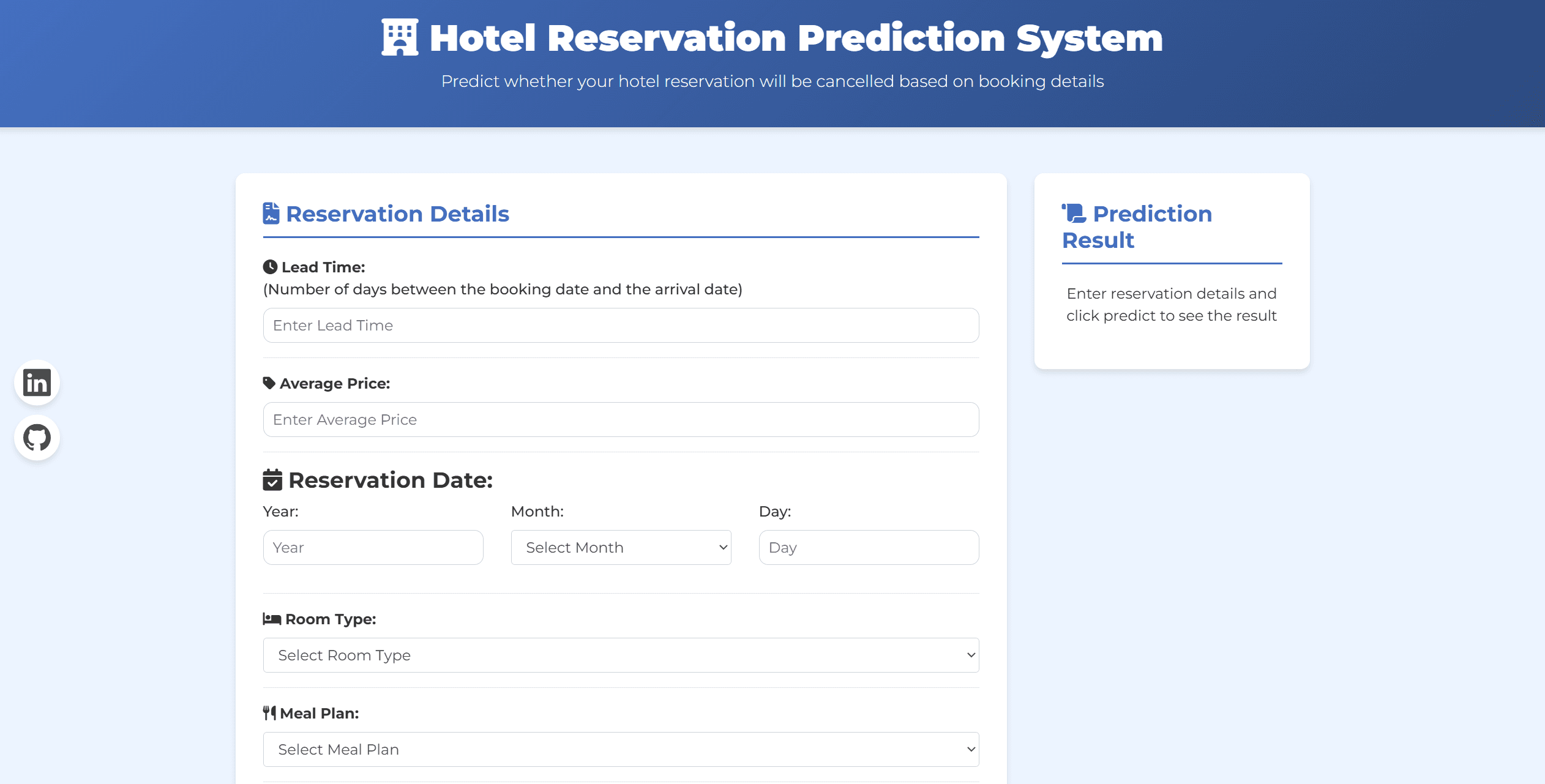This screenshot has width=1545, height=784.
Task: Open the Select Month dropdown
Action: click(620, 547)
